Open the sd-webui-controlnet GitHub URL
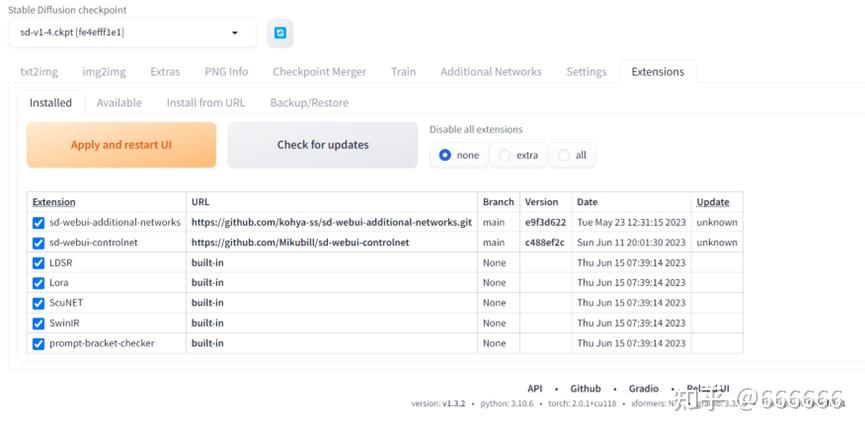Viewport: 865px width, 434px height. pyautogui.click(x=300, y=243)
